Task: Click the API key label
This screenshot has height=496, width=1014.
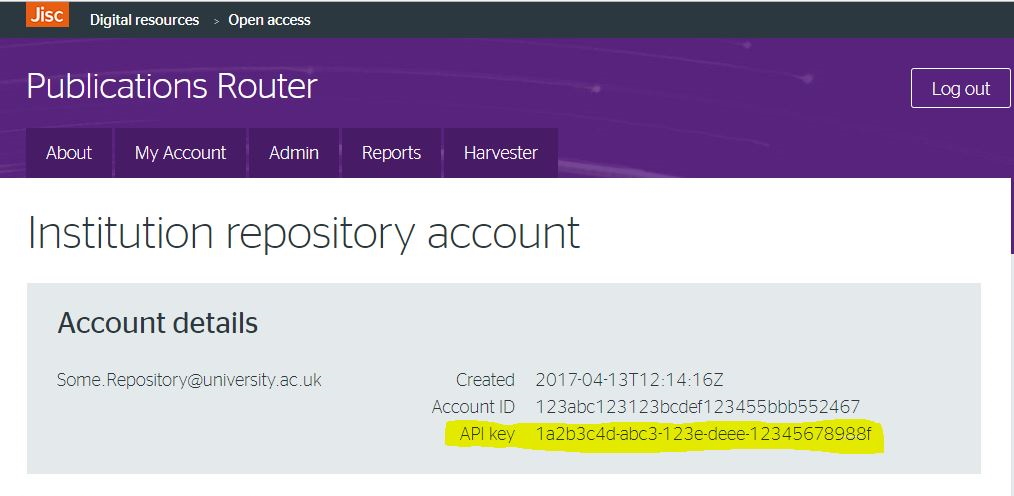Action: 487,434
